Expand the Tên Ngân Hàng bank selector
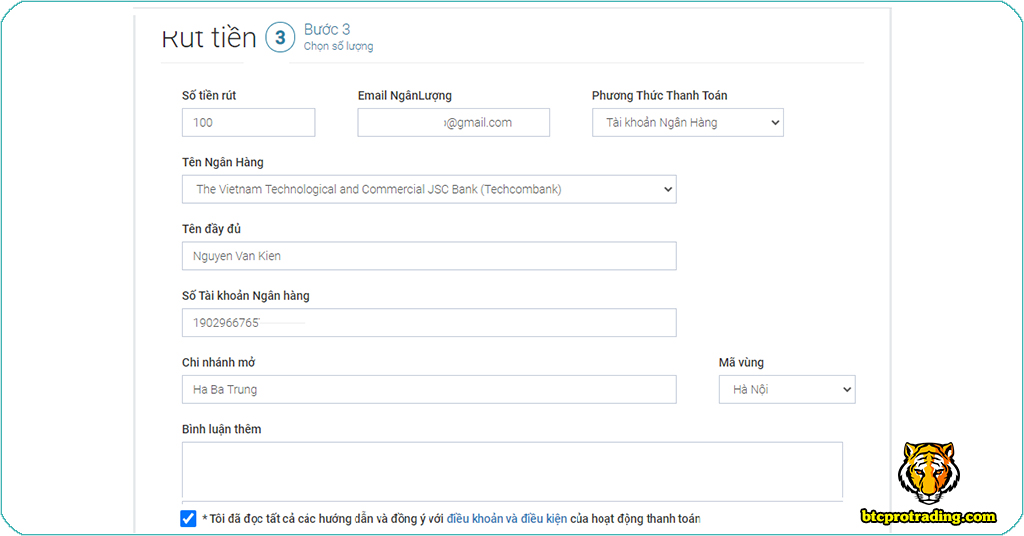 coord(428,189)
